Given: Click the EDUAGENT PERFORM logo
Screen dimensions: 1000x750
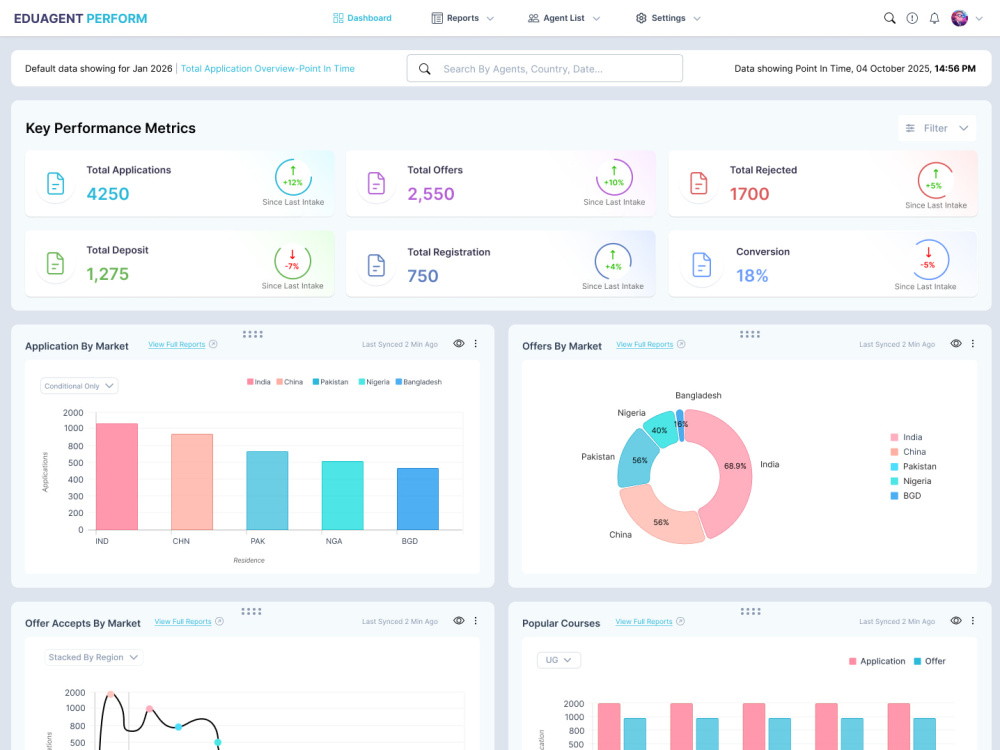Looking at the screenshot, I should (80, 18).
